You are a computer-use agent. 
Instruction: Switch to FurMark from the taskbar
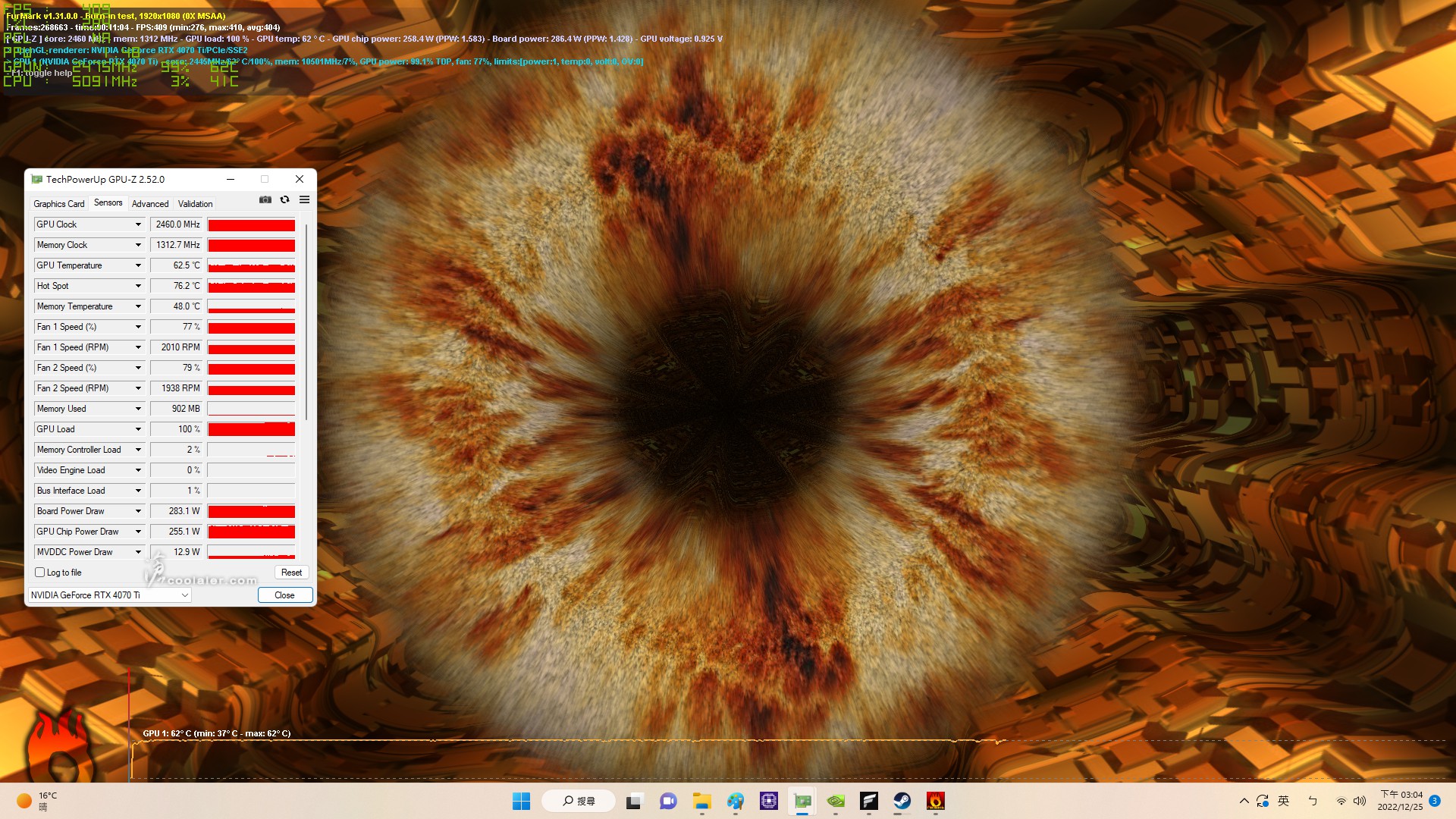coord(936,801)
